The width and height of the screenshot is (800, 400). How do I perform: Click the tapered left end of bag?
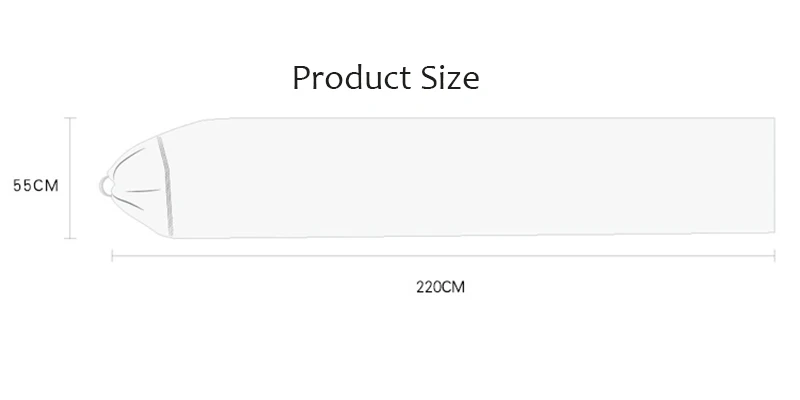point(135,186)
